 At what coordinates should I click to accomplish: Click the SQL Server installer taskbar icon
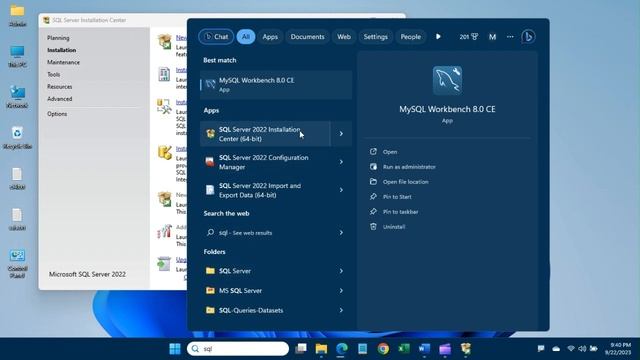[x=466, y=349]
